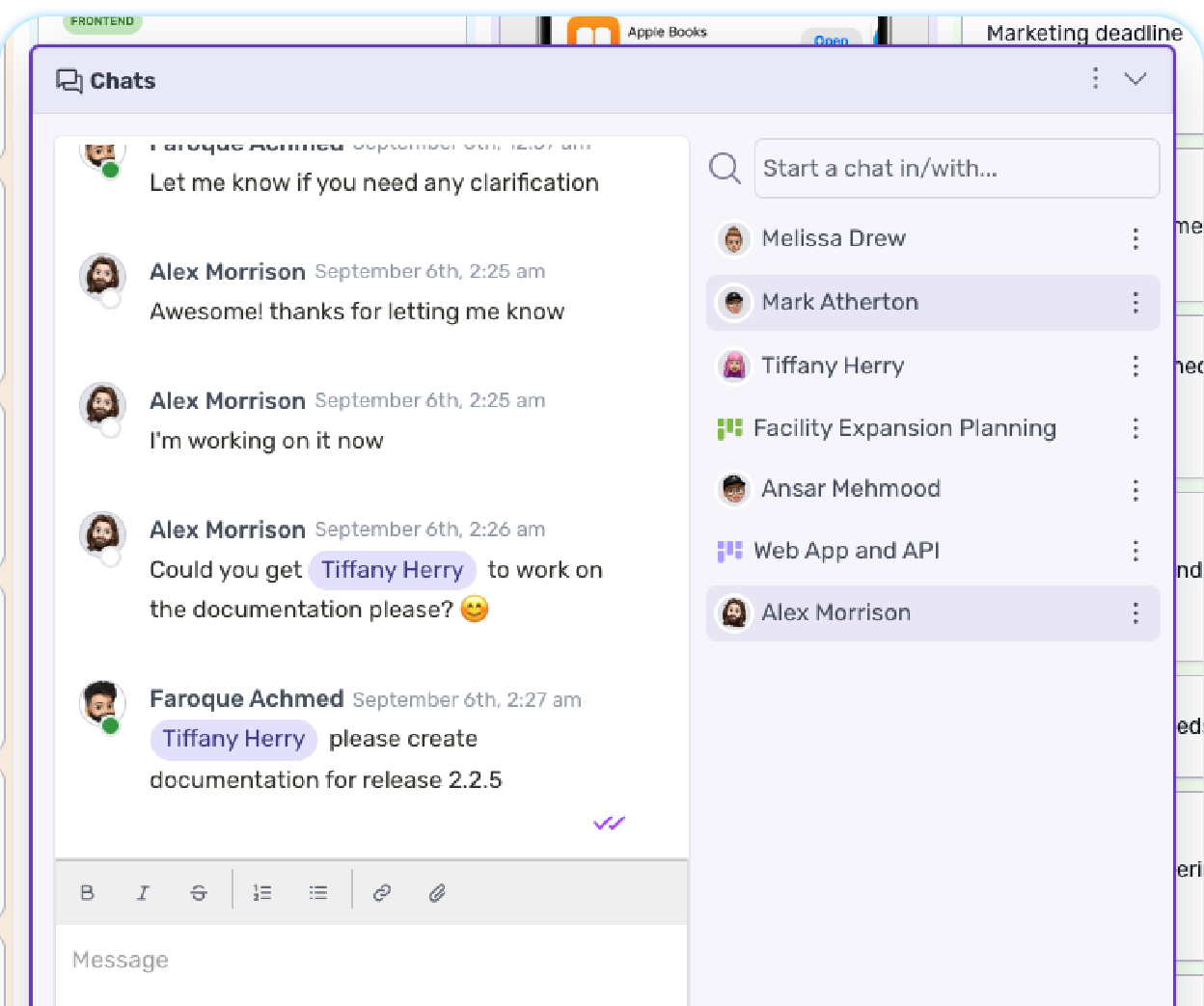Switch to the Melissa Drew conversation
This screenshot has width=1204, height=1006.
coord(834,238)
